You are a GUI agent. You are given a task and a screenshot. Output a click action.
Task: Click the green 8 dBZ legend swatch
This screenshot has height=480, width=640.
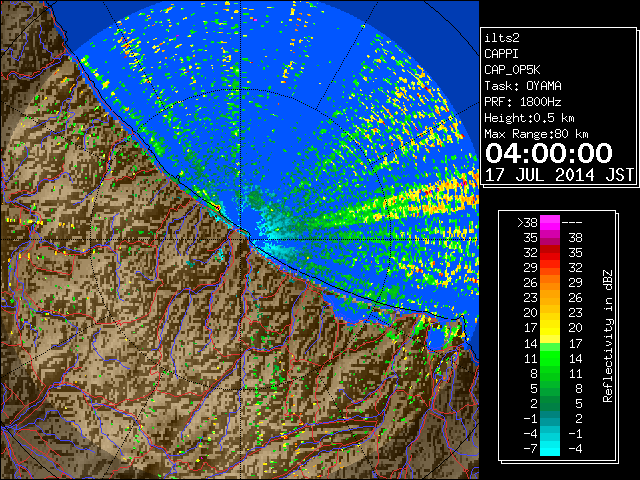[550, 373]
